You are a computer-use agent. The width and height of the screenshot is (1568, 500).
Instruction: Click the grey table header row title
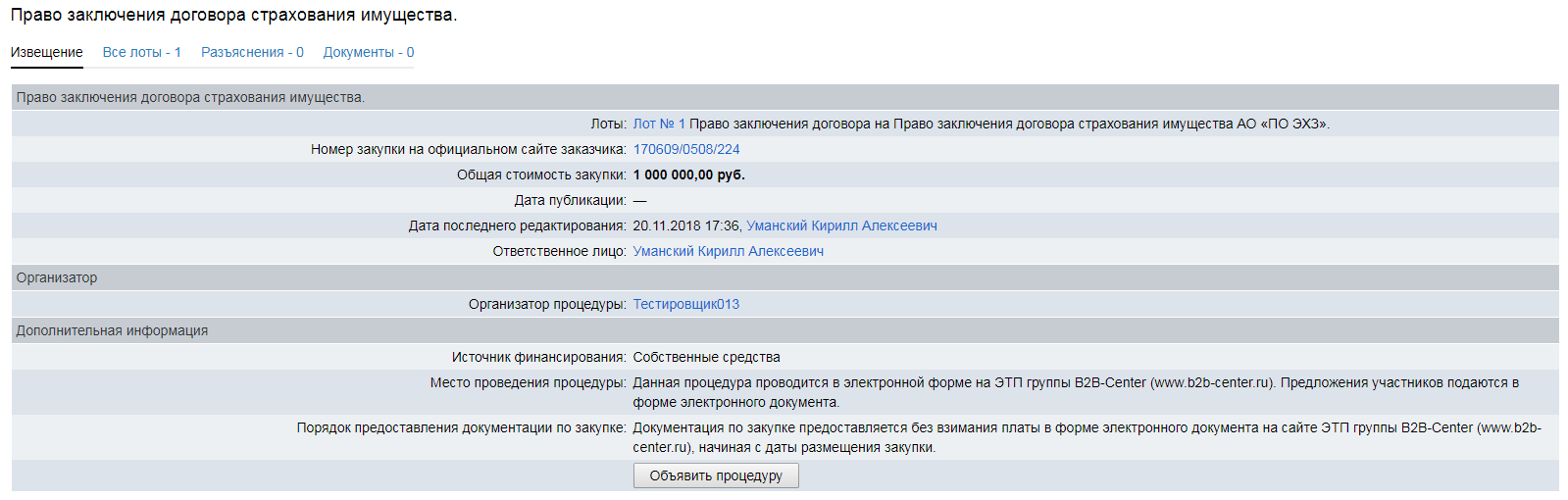(190, 97)
